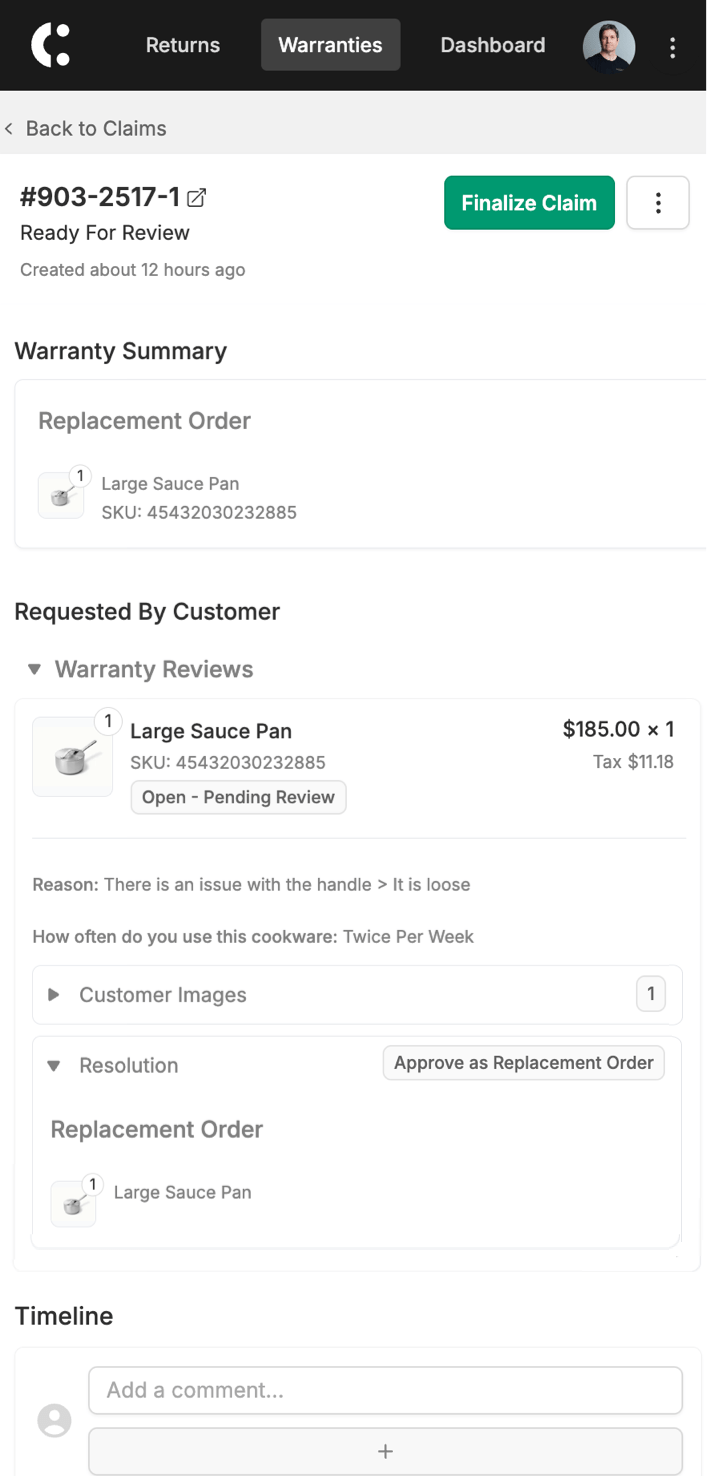The width and height of the screenshot is (716, 1476).
Task: Click the plus button below comment box
Action: 385,1451
